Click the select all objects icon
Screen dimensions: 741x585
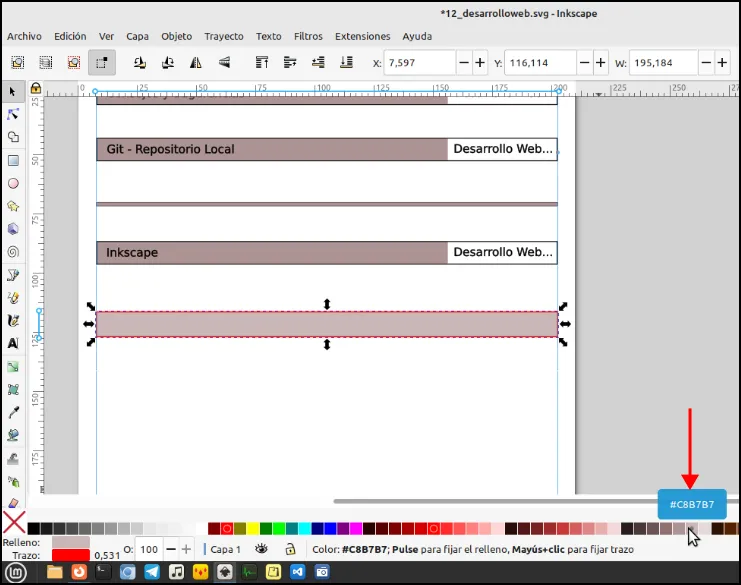tap(17, 62)
